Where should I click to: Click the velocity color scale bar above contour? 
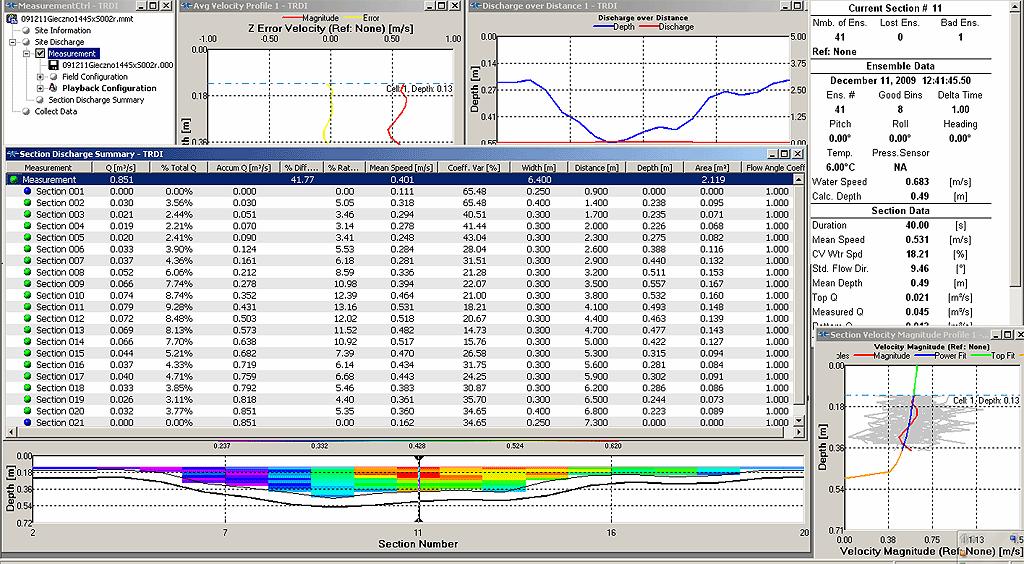[418, 441]
